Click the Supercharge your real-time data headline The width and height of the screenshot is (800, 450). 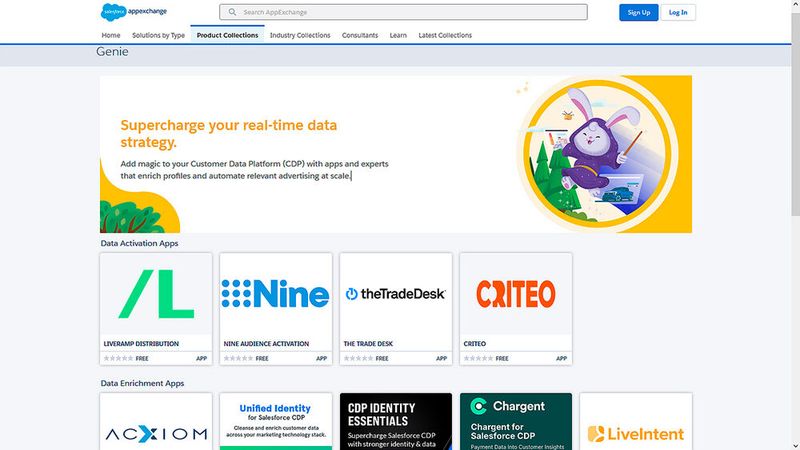[229, 133]
